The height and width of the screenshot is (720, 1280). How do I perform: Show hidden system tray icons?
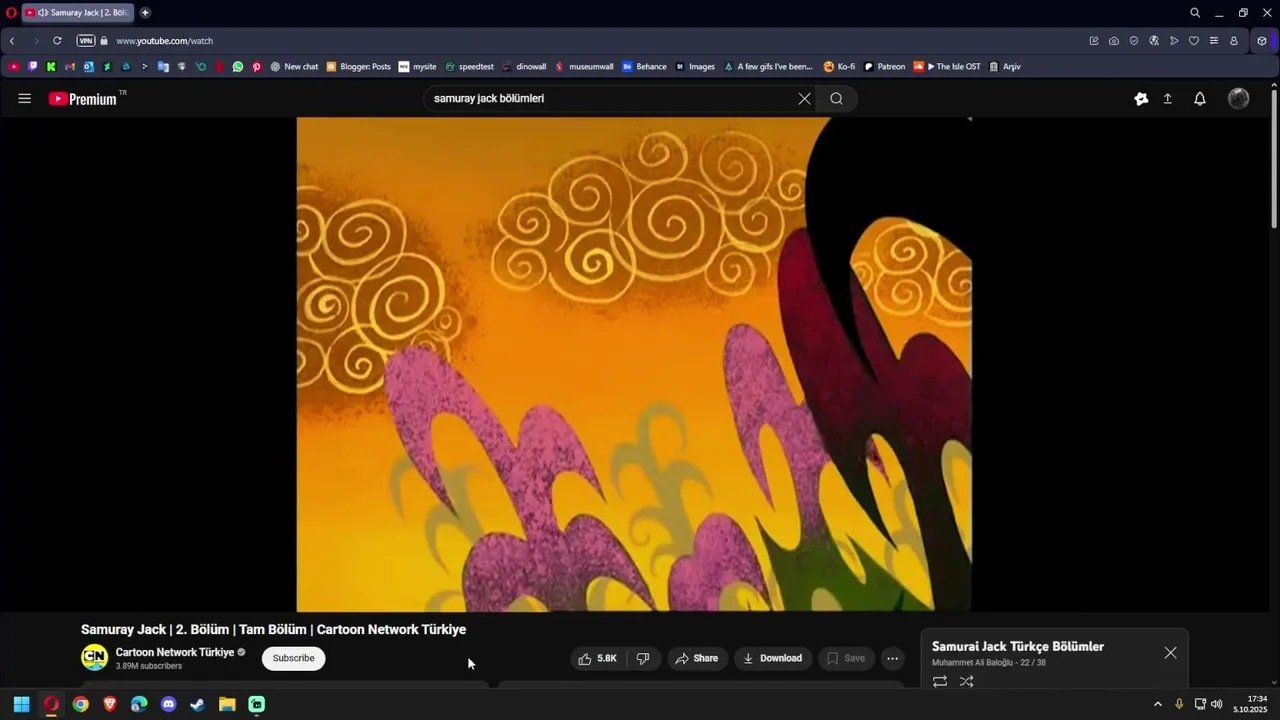pyautogui.click(x=1158, y=704)
